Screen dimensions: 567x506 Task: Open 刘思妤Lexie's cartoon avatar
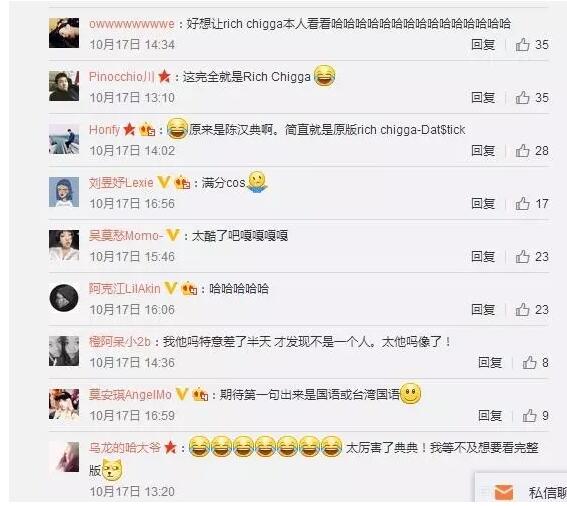64,192
